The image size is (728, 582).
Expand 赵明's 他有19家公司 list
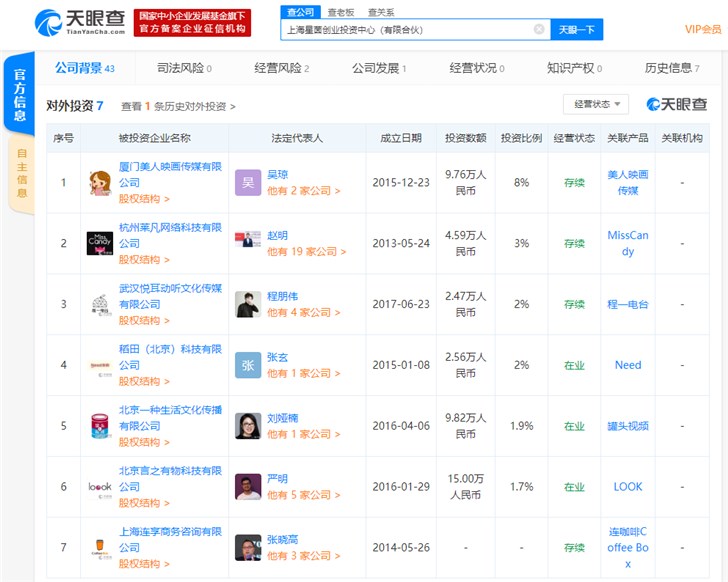304,252
